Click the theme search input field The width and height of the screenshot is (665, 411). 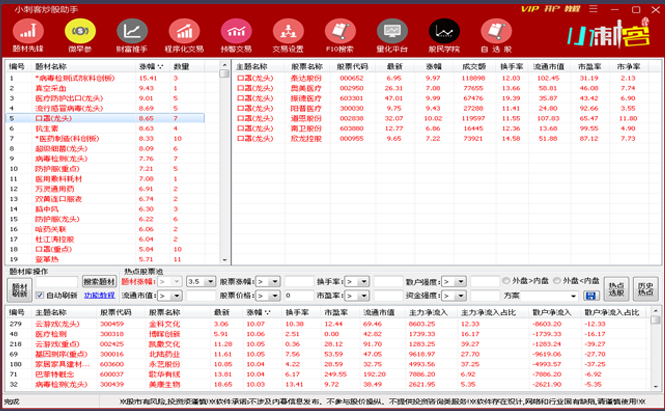click(x=57, y=282)
